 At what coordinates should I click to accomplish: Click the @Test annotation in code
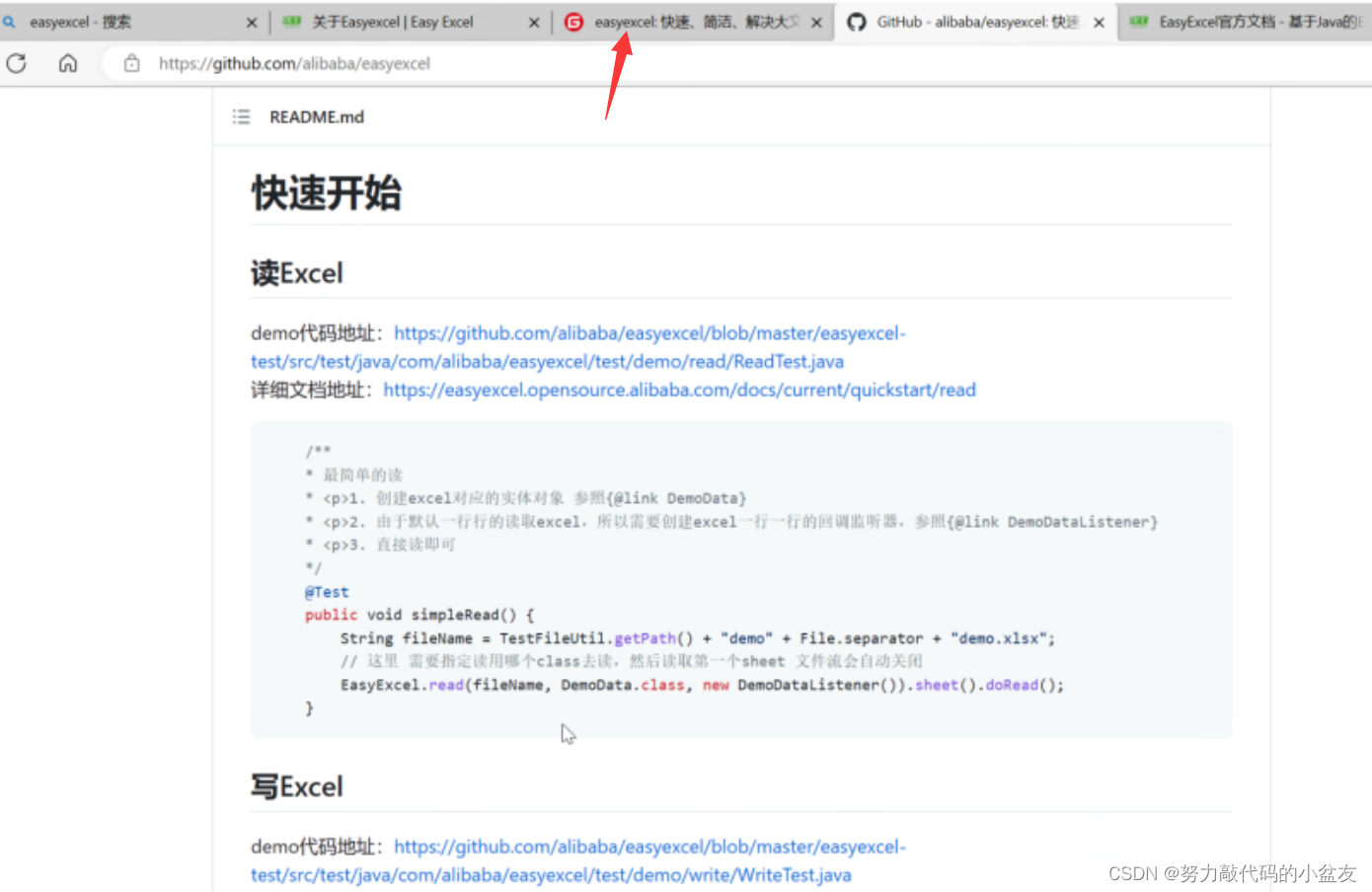[x=327, y=592]
